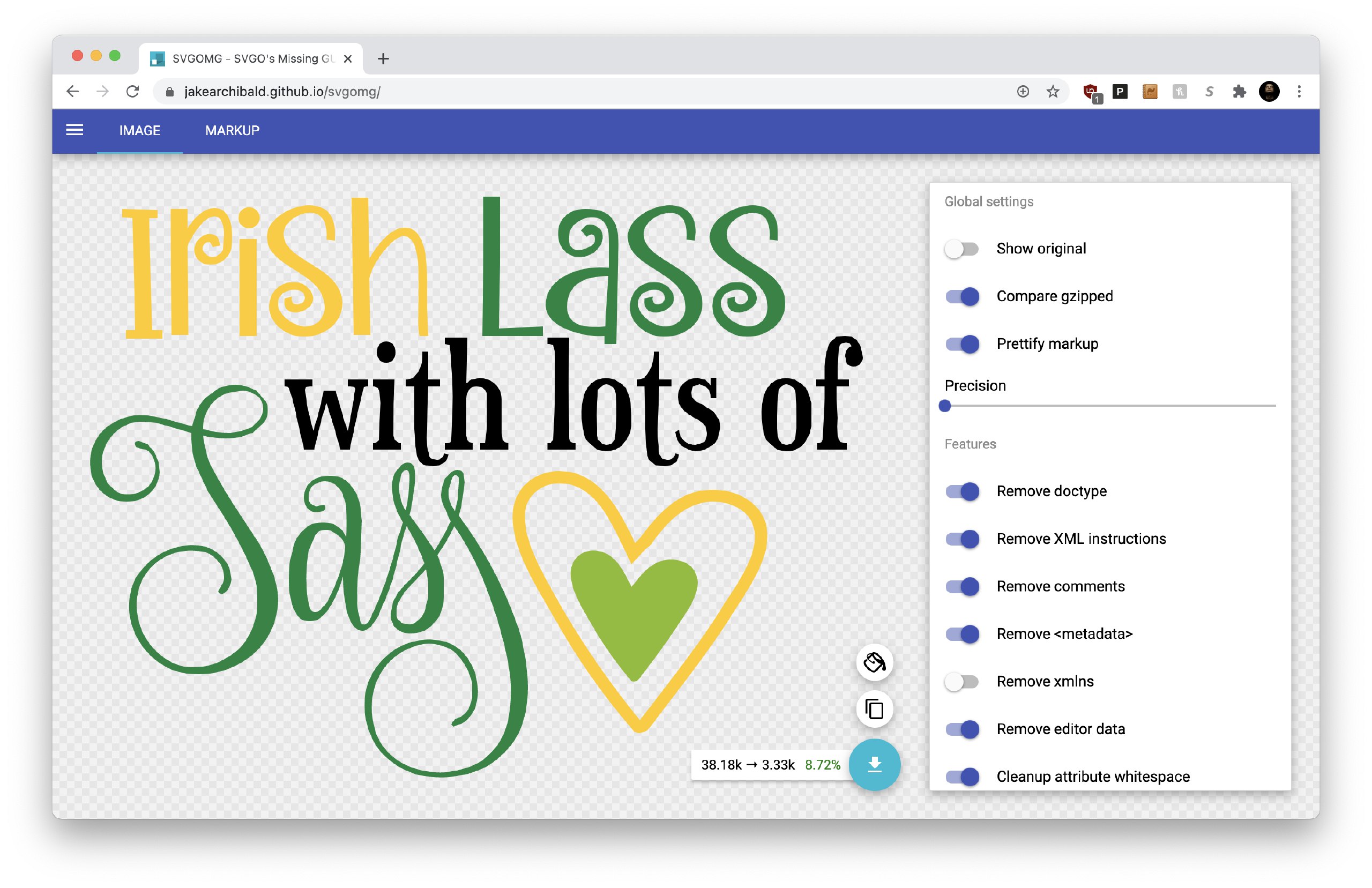Toggle the preview background paint bucket
1372x888 pixels.
pyautogui.click(x=875, y=662)
